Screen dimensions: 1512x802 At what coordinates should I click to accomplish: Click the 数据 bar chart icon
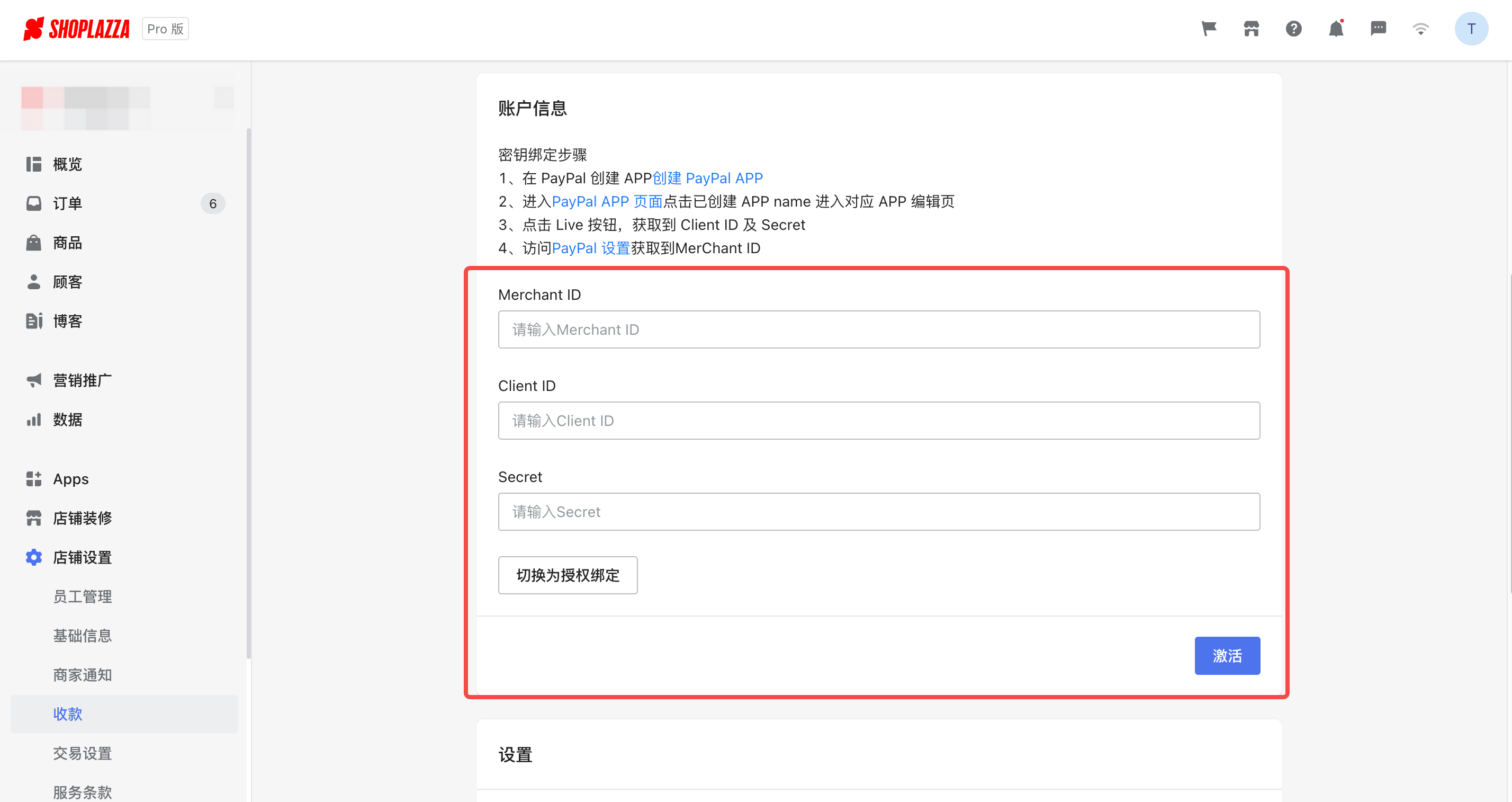coord(33,420)
